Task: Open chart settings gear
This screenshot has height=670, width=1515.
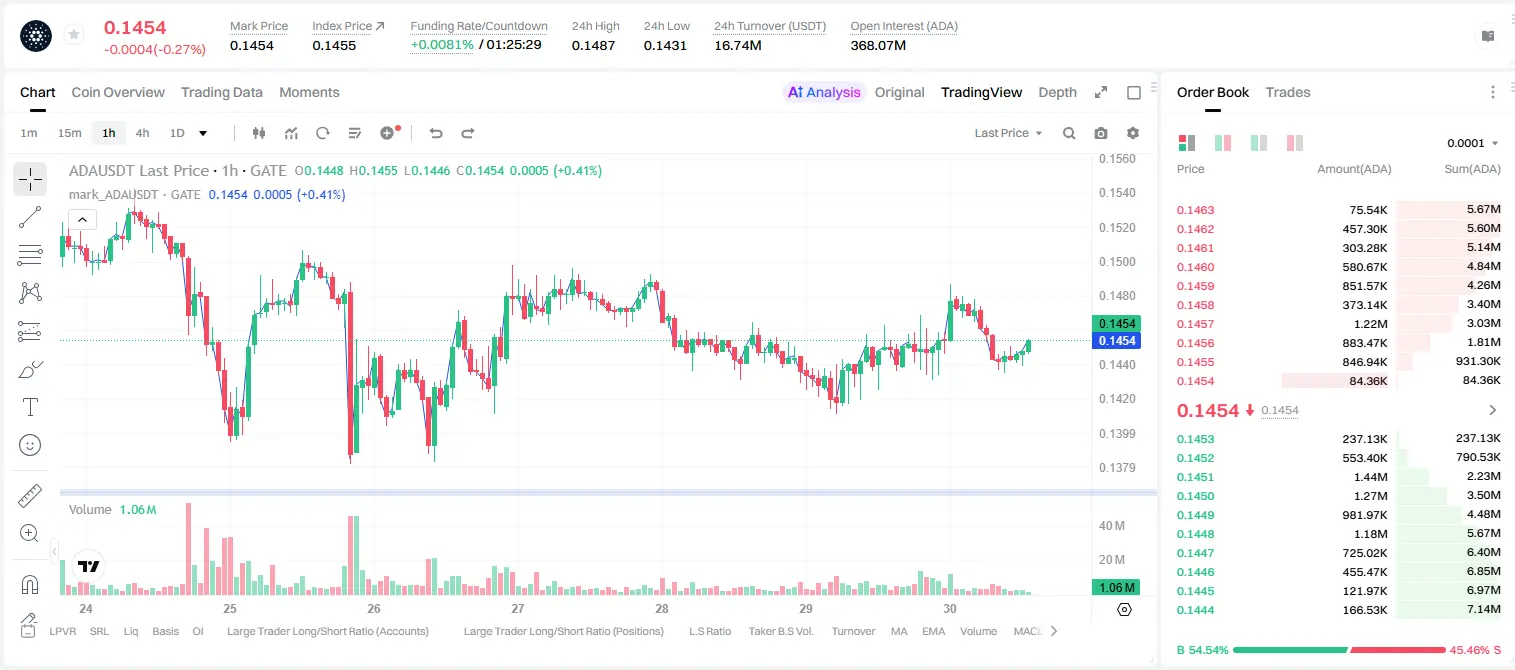Action: [x=1133, y=133]
